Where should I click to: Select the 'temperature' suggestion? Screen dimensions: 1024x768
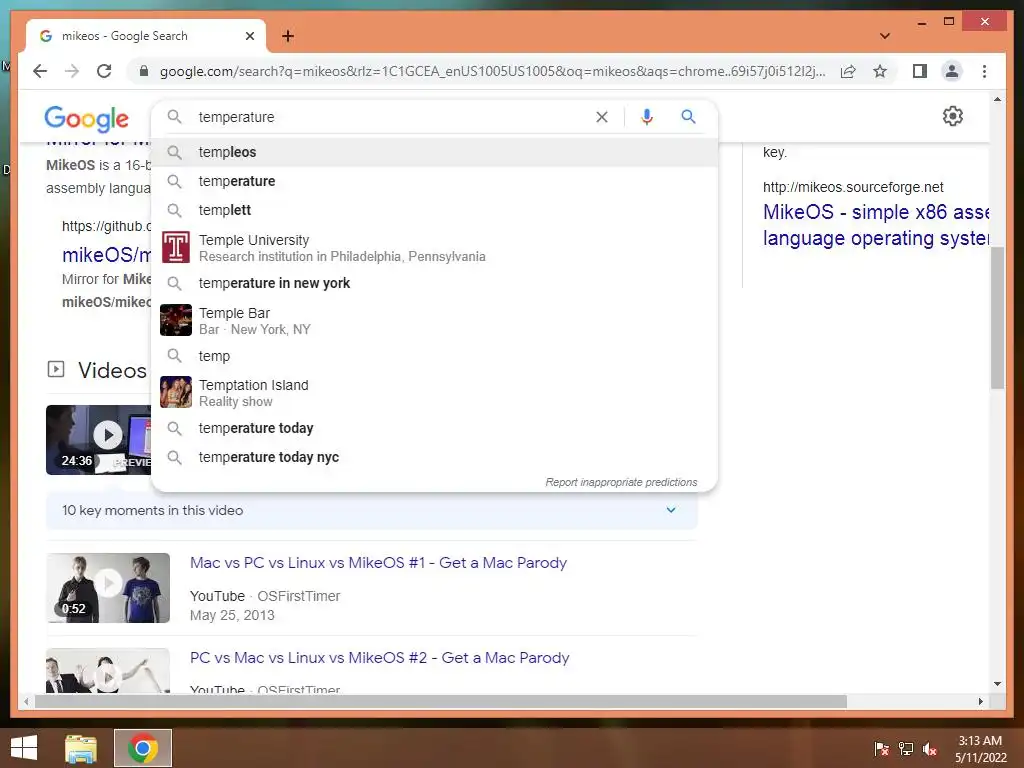[x=434, y=181]
